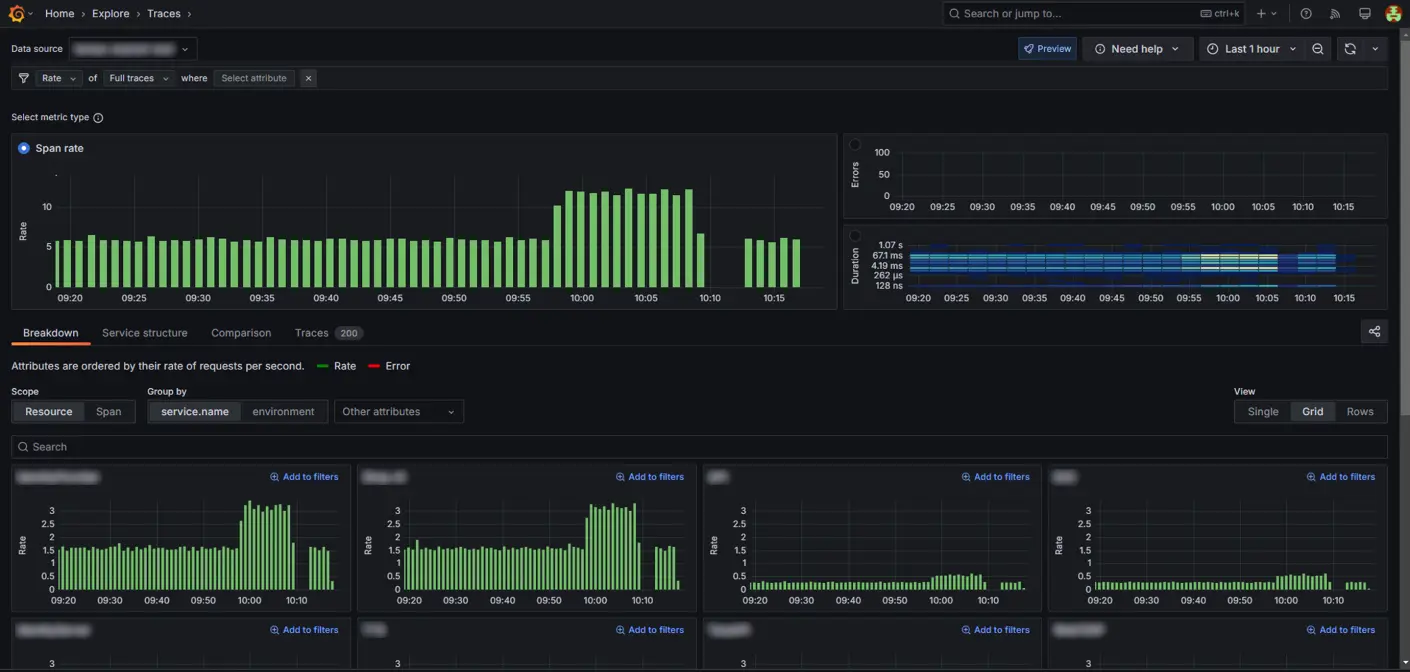This screenshot has height=672, width=1410.
Task: Select the Duration metric radio button
Action: [x=855, y=236]
